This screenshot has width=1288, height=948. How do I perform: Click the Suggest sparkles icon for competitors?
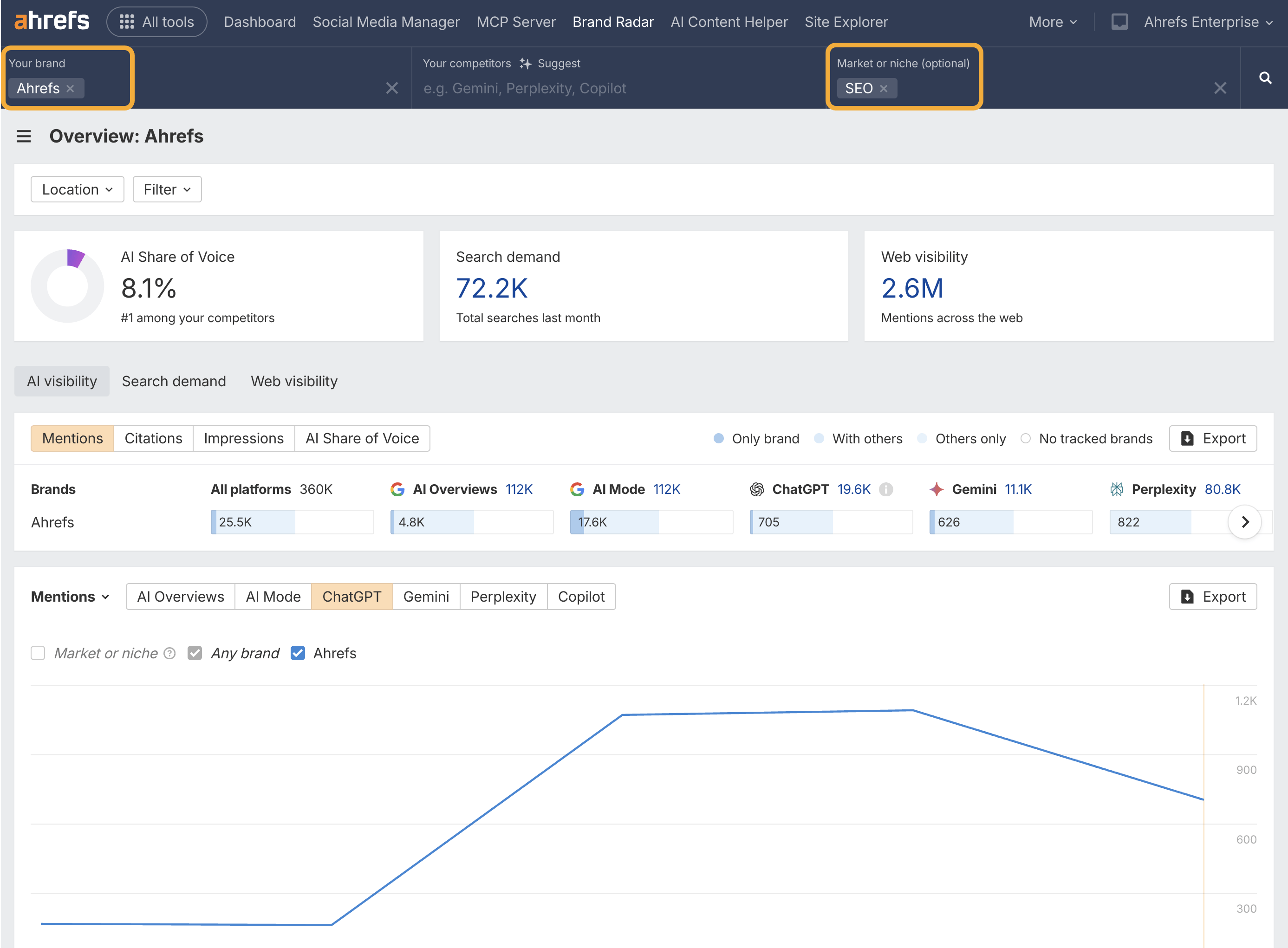[525, 64]
